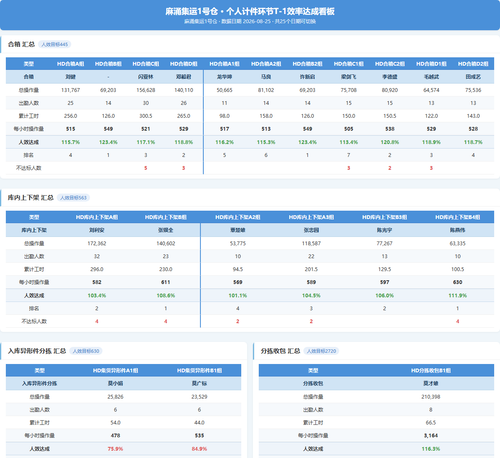Viewport: 500px width, 458px height.
Task: Click efficiency percentage 117.1%
Action: point(146,142)
